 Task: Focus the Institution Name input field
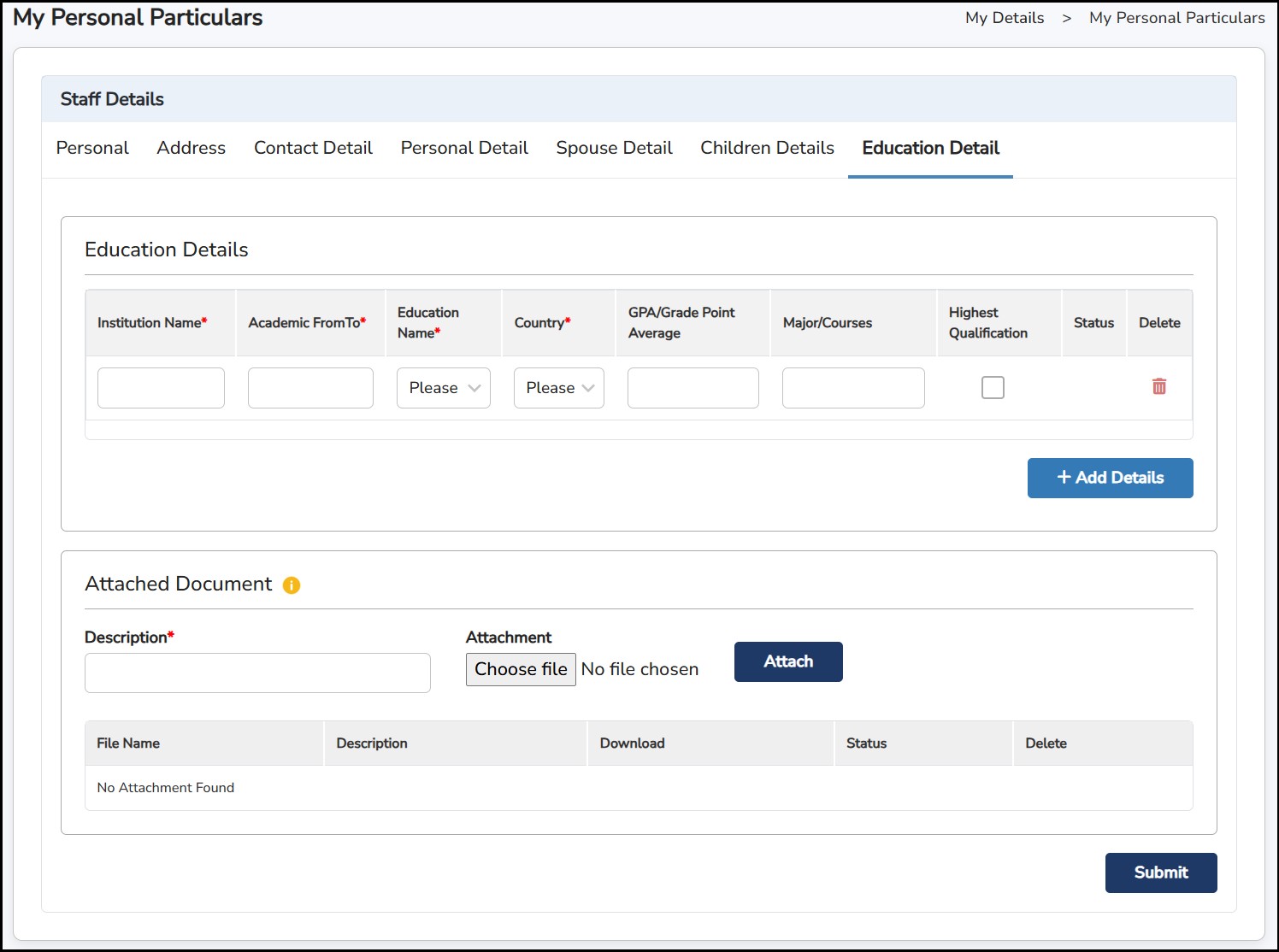[x=161, y=388]
